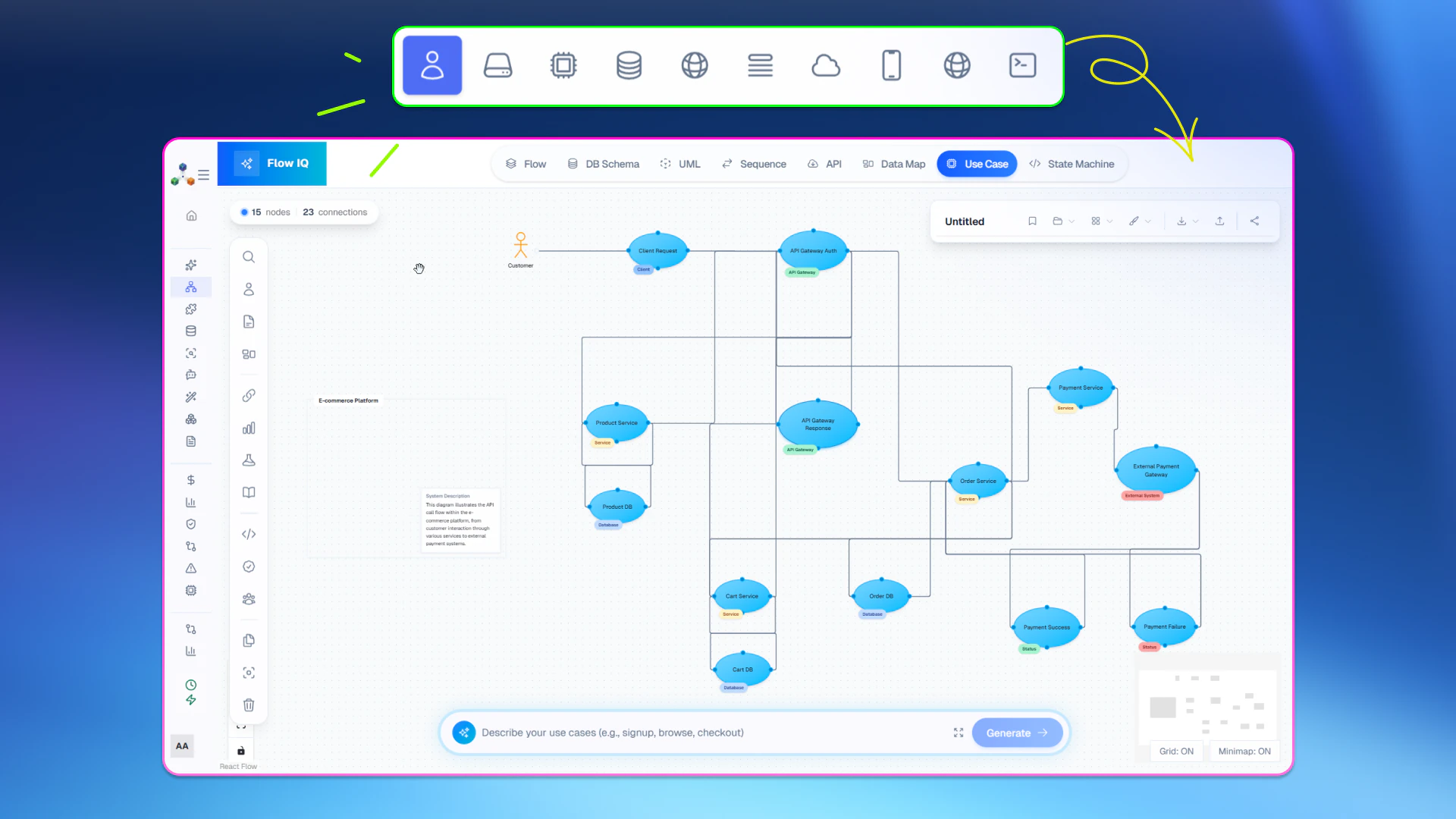Viewport: 1456px width, 819px height.
Task: Select the database node icon in top toolbar
Action: [629, 65]
